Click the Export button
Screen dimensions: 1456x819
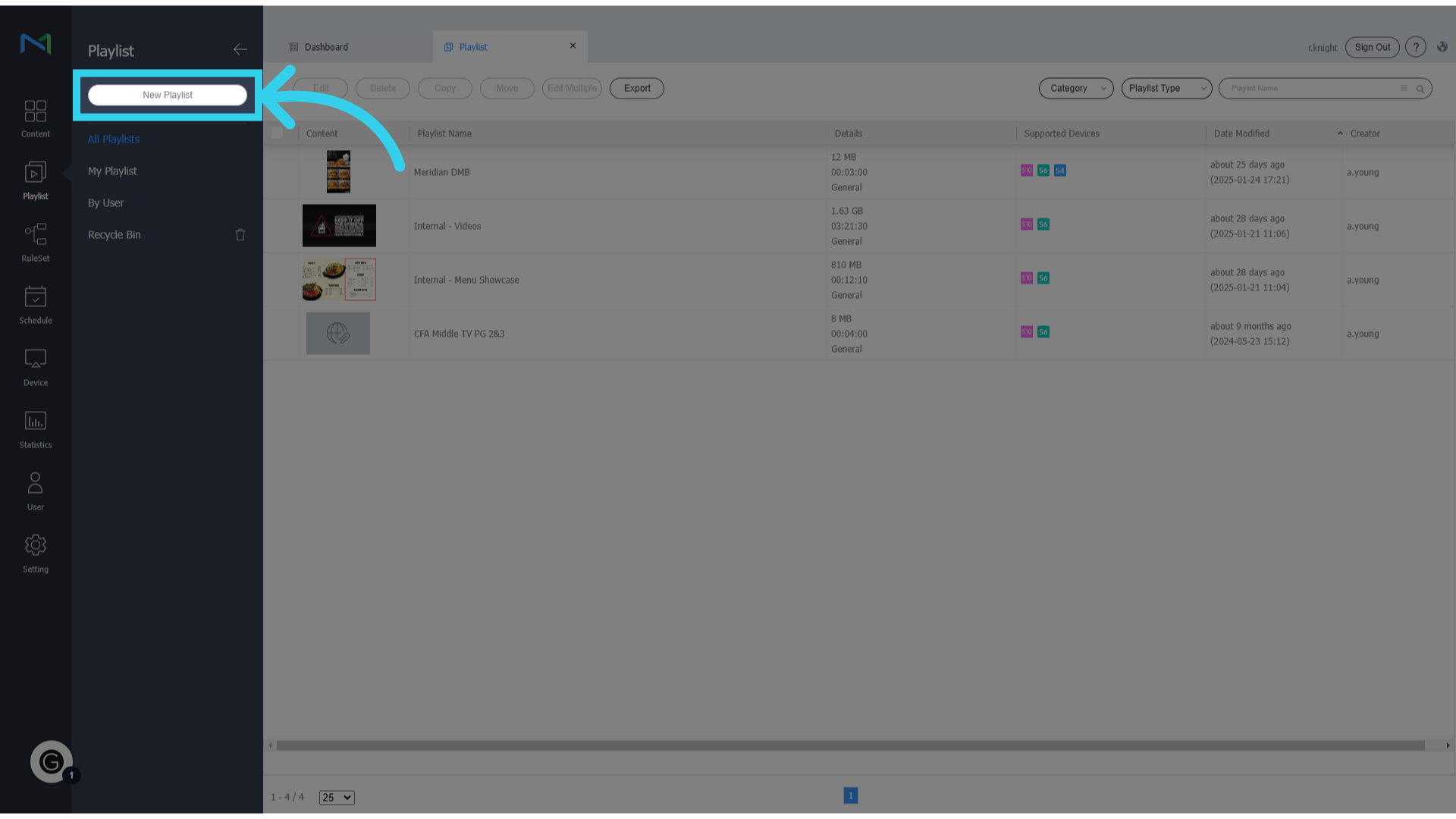[637, 89]
